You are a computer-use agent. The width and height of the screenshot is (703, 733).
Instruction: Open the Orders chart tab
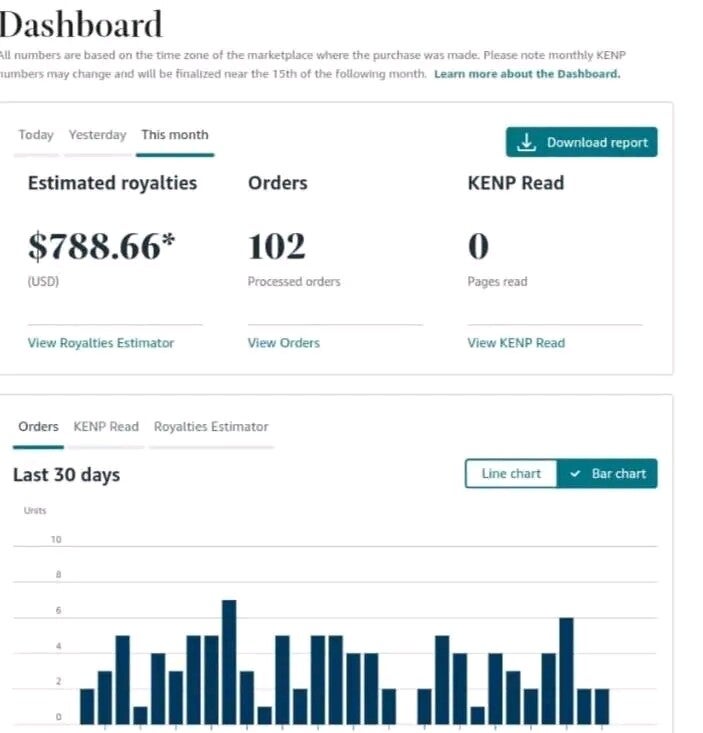click(38, 427)
